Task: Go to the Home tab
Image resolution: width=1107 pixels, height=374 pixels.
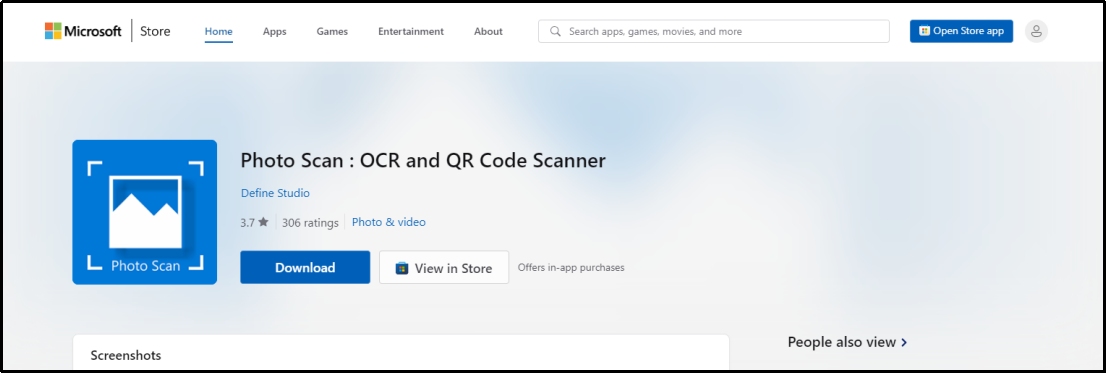Action: click(x=219, y=31)
